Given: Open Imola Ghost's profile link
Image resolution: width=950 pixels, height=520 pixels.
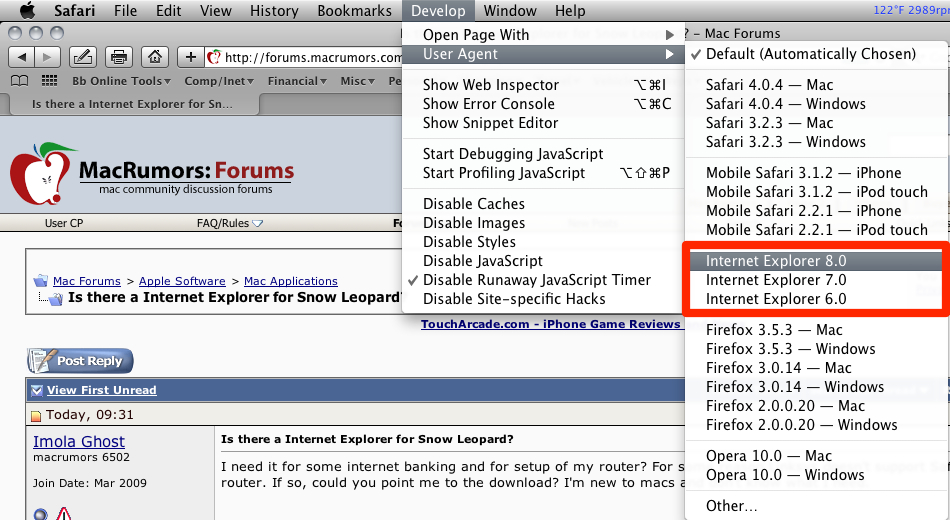Looking at the screenshot, I should (x=79, y=441).
